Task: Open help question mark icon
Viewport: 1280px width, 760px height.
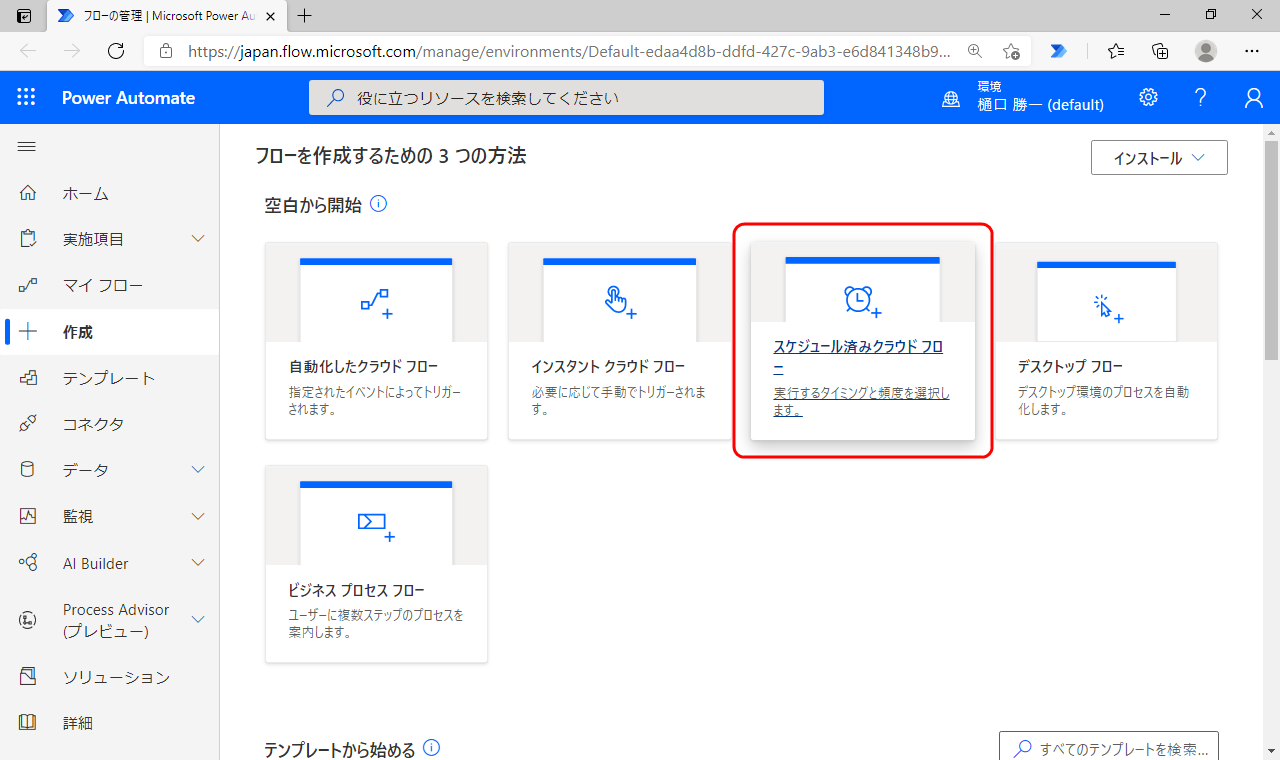Action: point(1201,97)
